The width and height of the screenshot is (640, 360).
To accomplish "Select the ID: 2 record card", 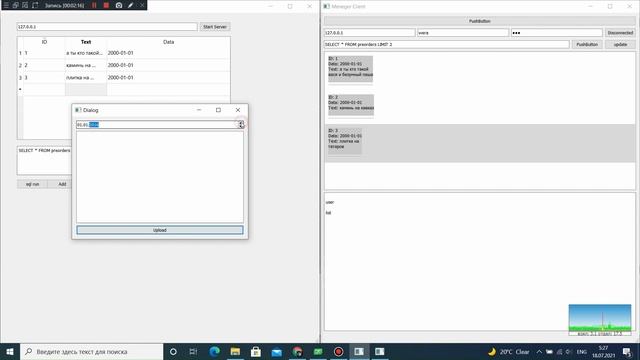I will [351, 104].
